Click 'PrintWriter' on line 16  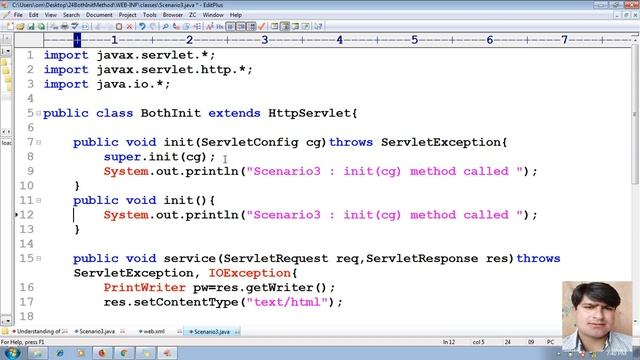(x=144, y=287)
